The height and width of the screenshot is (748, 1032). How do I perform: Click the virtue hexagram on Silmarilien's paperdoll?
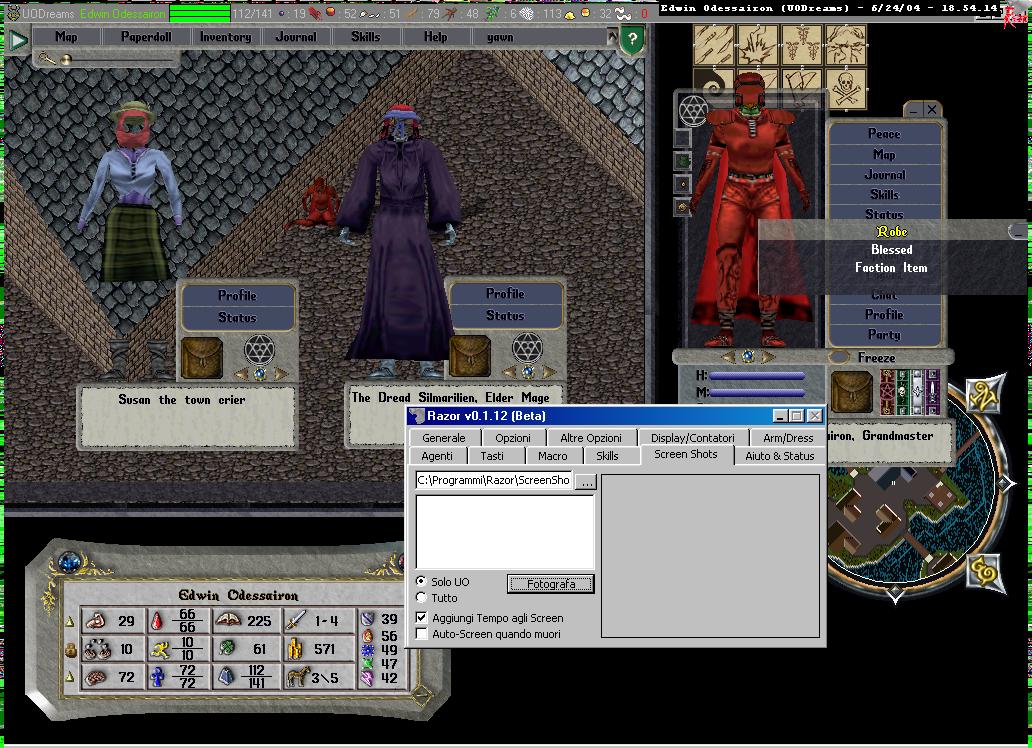tap(527, 347)
